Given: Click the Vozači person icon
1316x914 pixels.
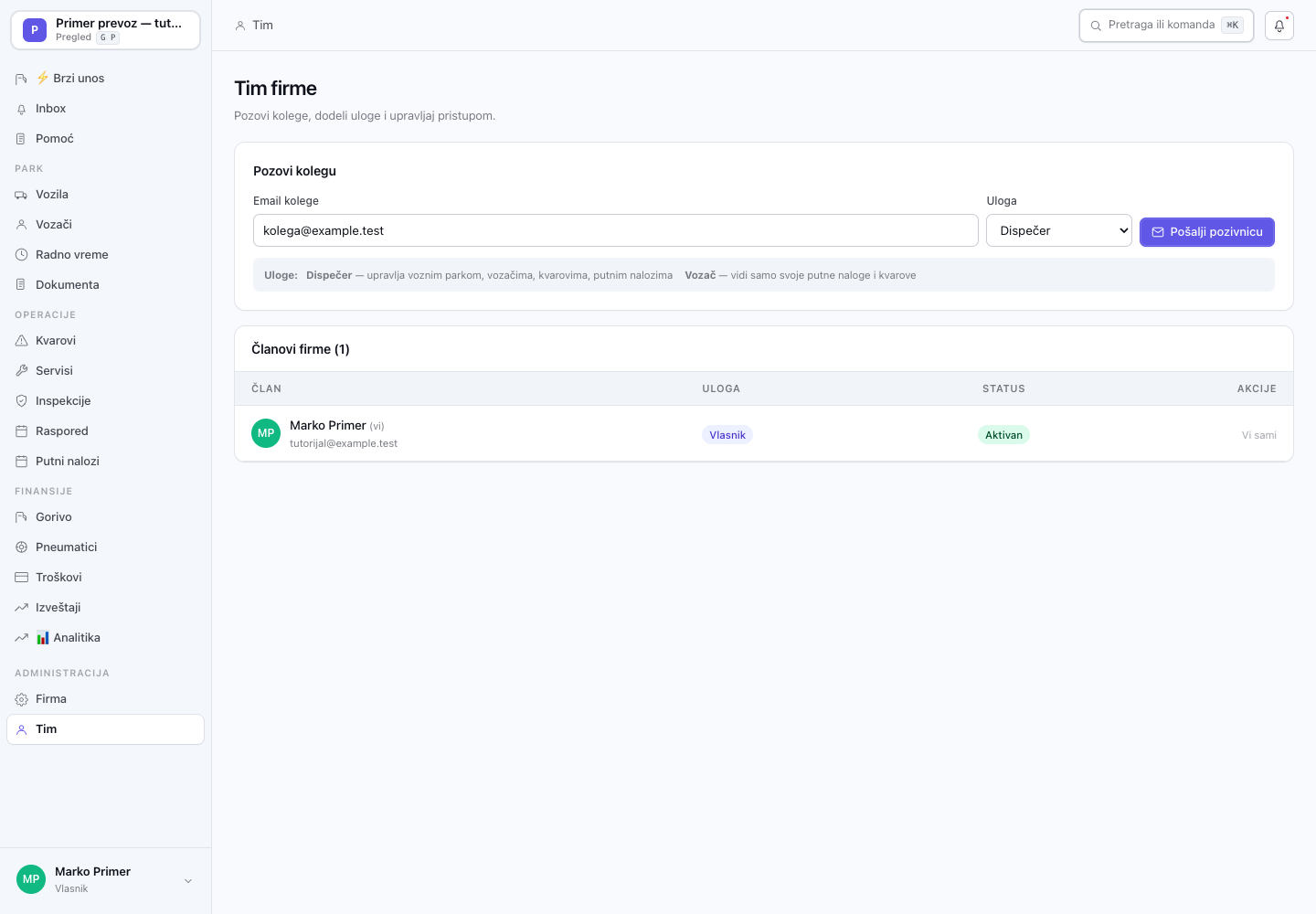Looking at the screenshot, I should point(21,225).
